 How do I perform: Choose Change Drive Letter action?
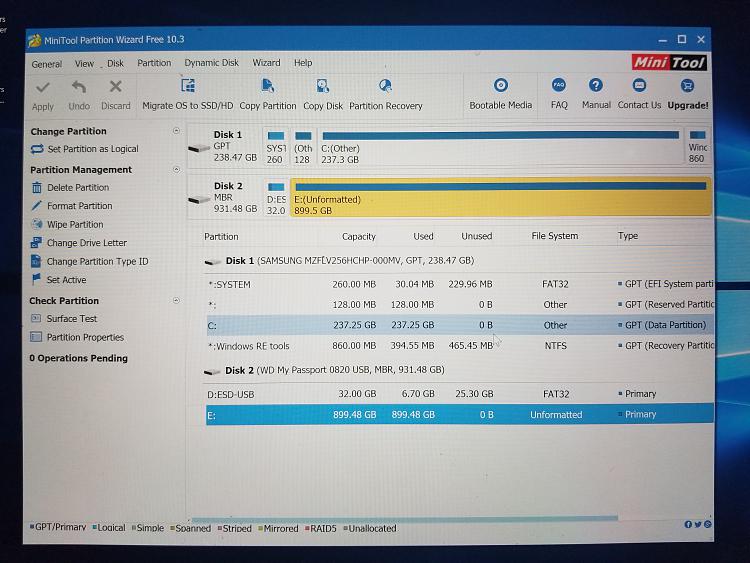point(79,243)
